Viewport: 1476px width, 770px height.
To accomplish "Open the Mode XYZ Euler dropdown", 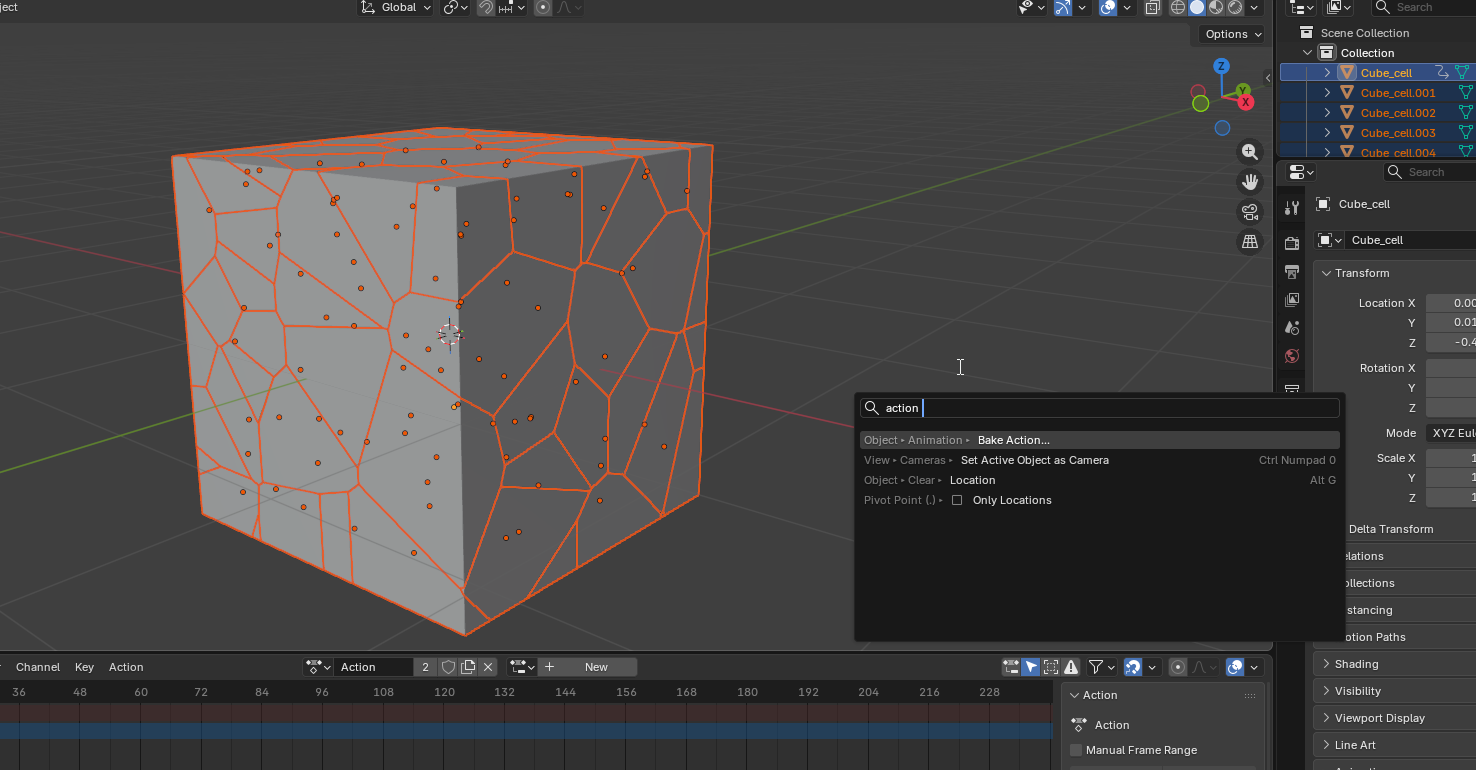I will tap(1451, 433).
